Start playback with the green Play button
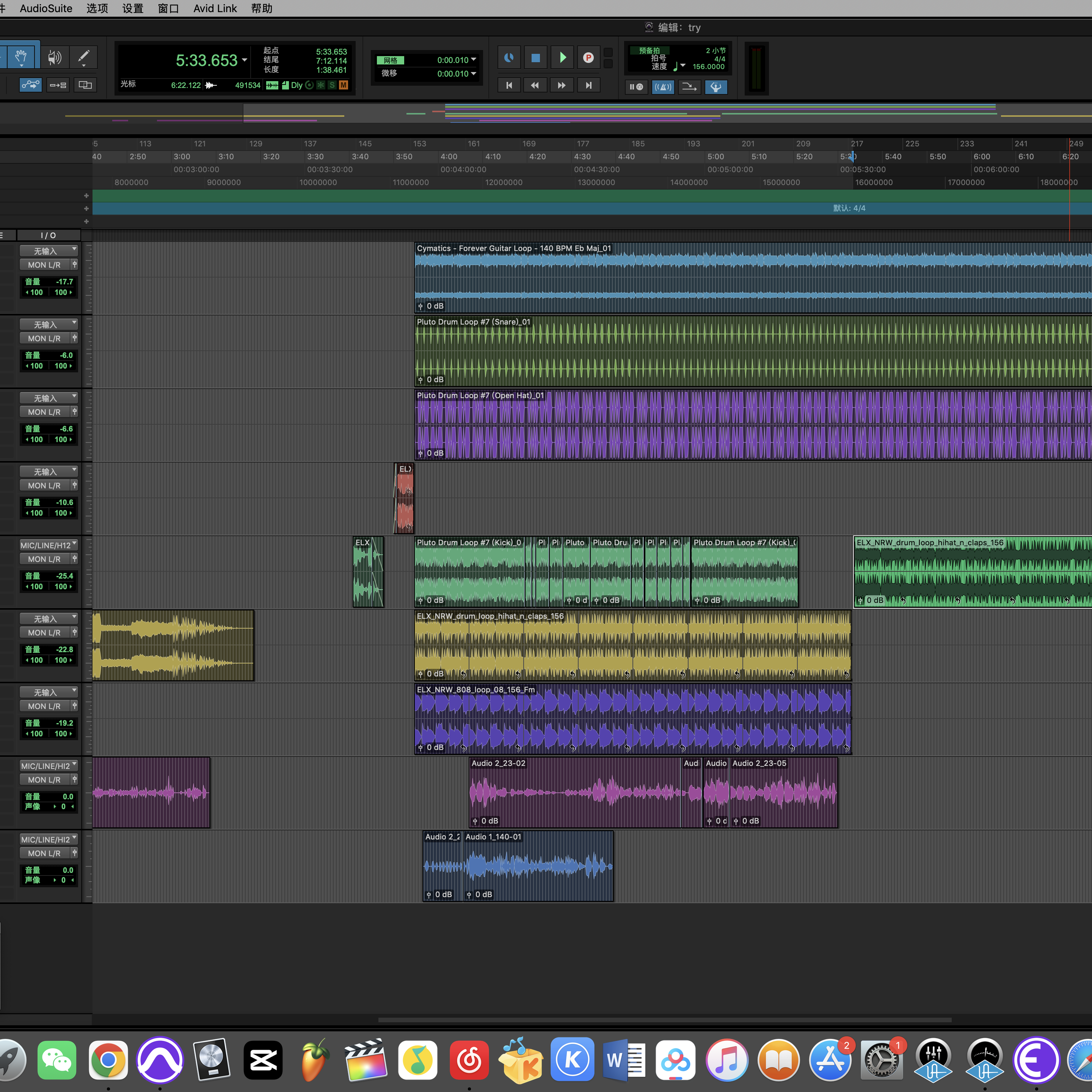Viewport: 1092px width, 1092px height. [562, 57]
